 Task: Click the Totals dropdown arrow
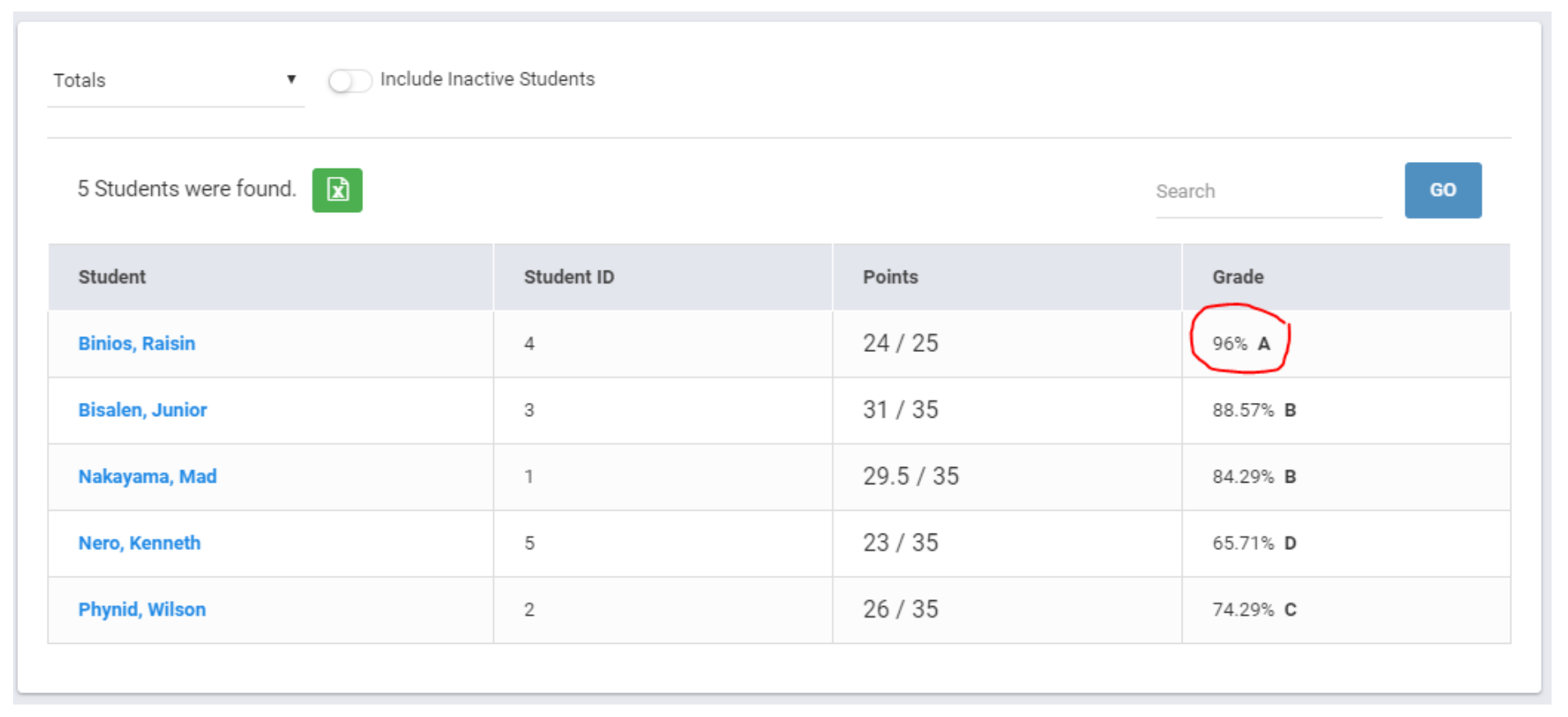(291, 80)
